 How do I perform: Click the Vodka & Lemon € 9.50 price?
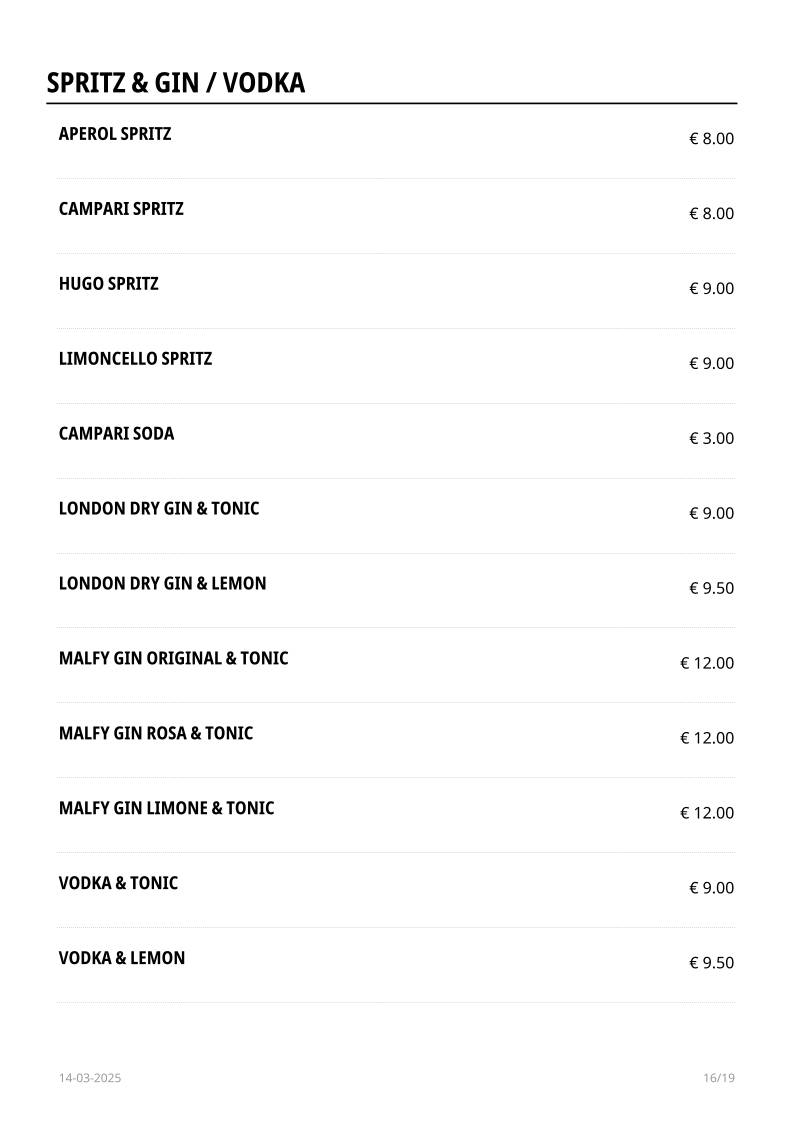[711, 963]
